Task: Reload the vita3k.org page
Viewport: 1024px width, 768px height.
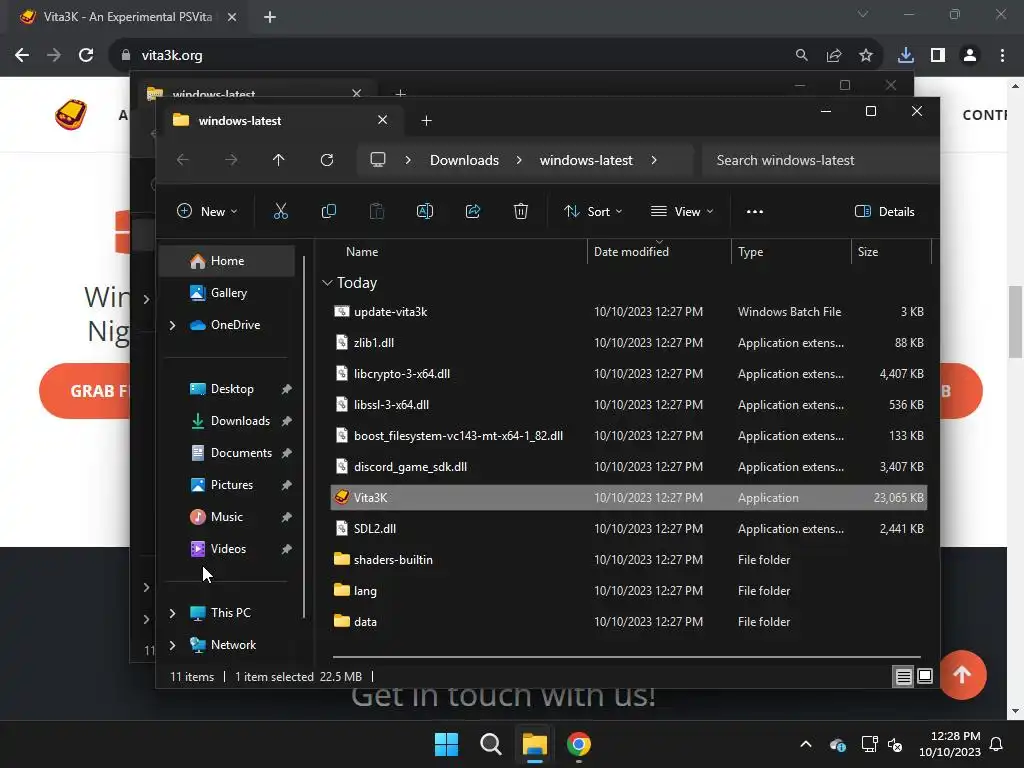Action: point(86,56)
